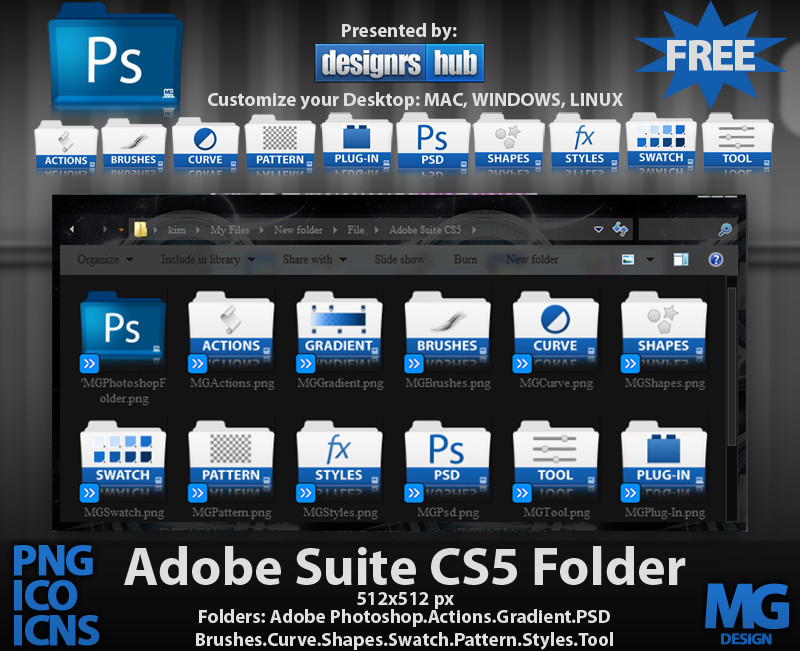This screenshot has height=651, width=800.
Task: Click the 'MGShapes.png' file name label
Action: pos(665,383)
